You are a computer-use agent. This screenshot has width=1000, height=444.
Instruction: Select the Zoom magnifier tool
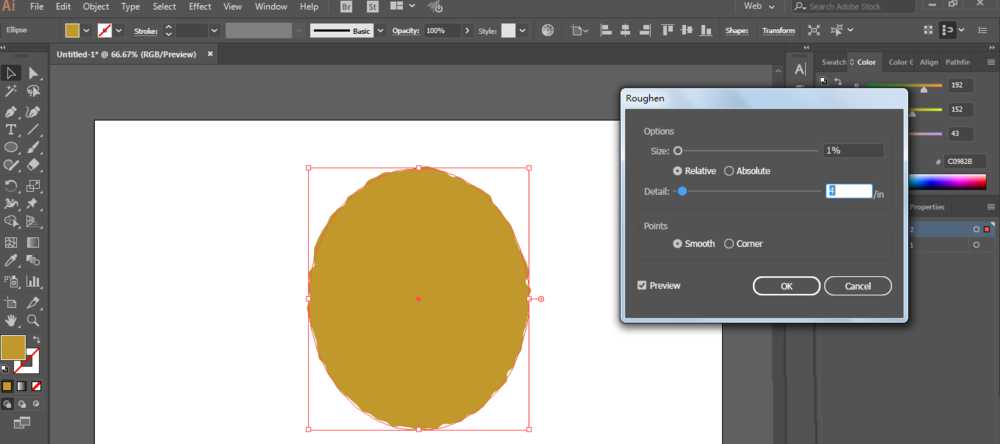33,320
